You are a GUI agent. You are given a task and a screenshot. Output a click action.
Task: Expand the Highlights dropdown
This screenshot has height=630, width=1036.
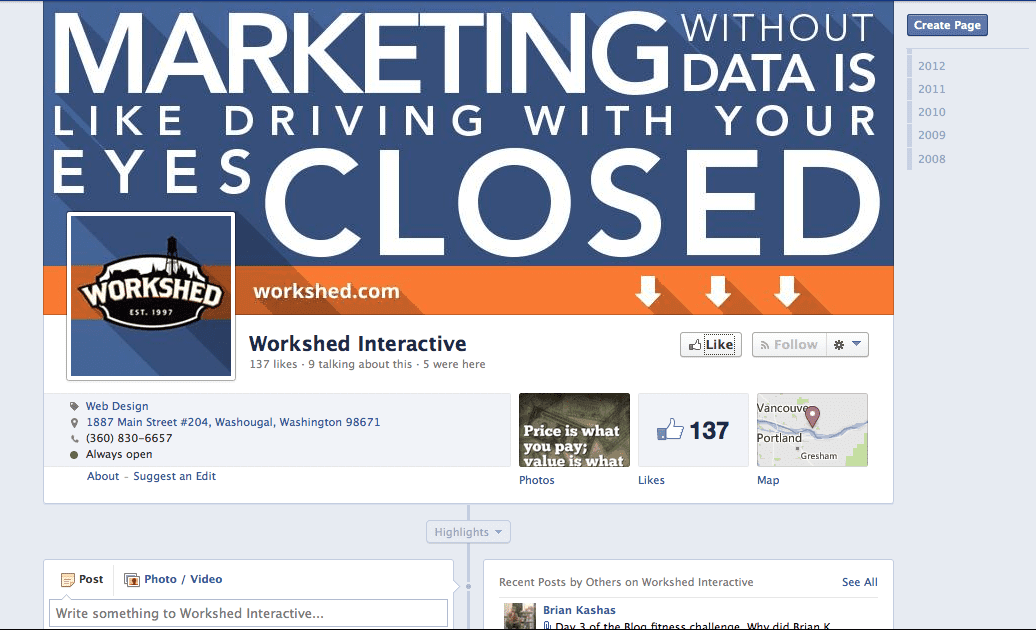coord(468,532)
